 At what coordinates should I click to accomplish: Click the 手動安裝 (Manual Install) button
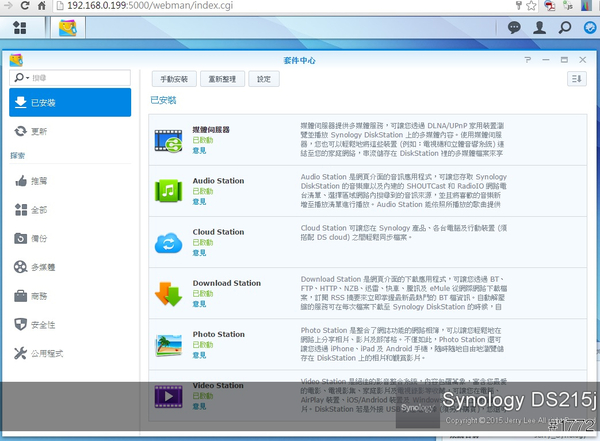[x=173, y=78]
